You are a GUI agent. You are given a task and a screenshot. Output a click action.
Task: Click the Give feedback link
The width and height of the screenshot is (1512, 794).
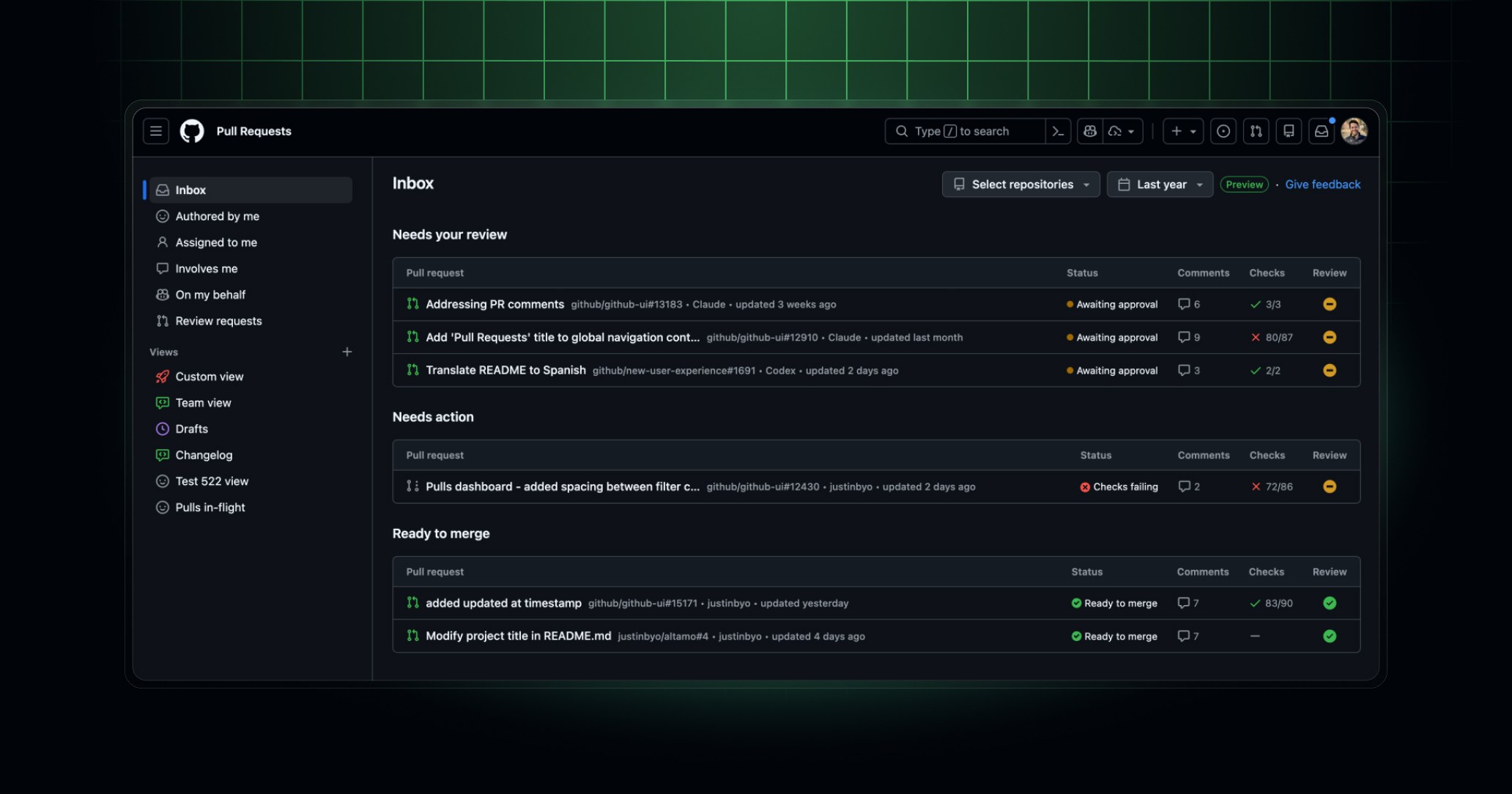click(1322, 185)
